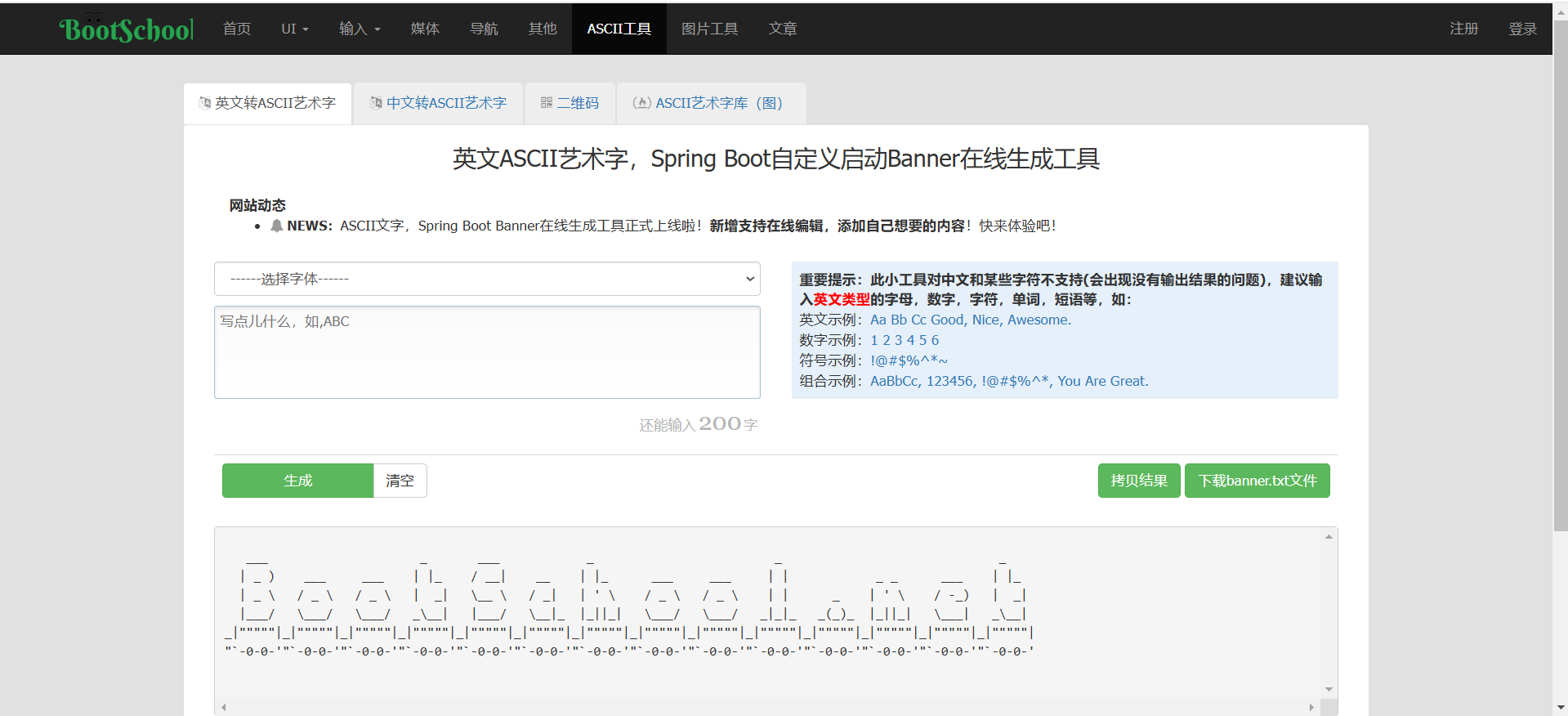The image size is (1568, 716).
Task: Click the 清空 button
Action: [400, 481]
